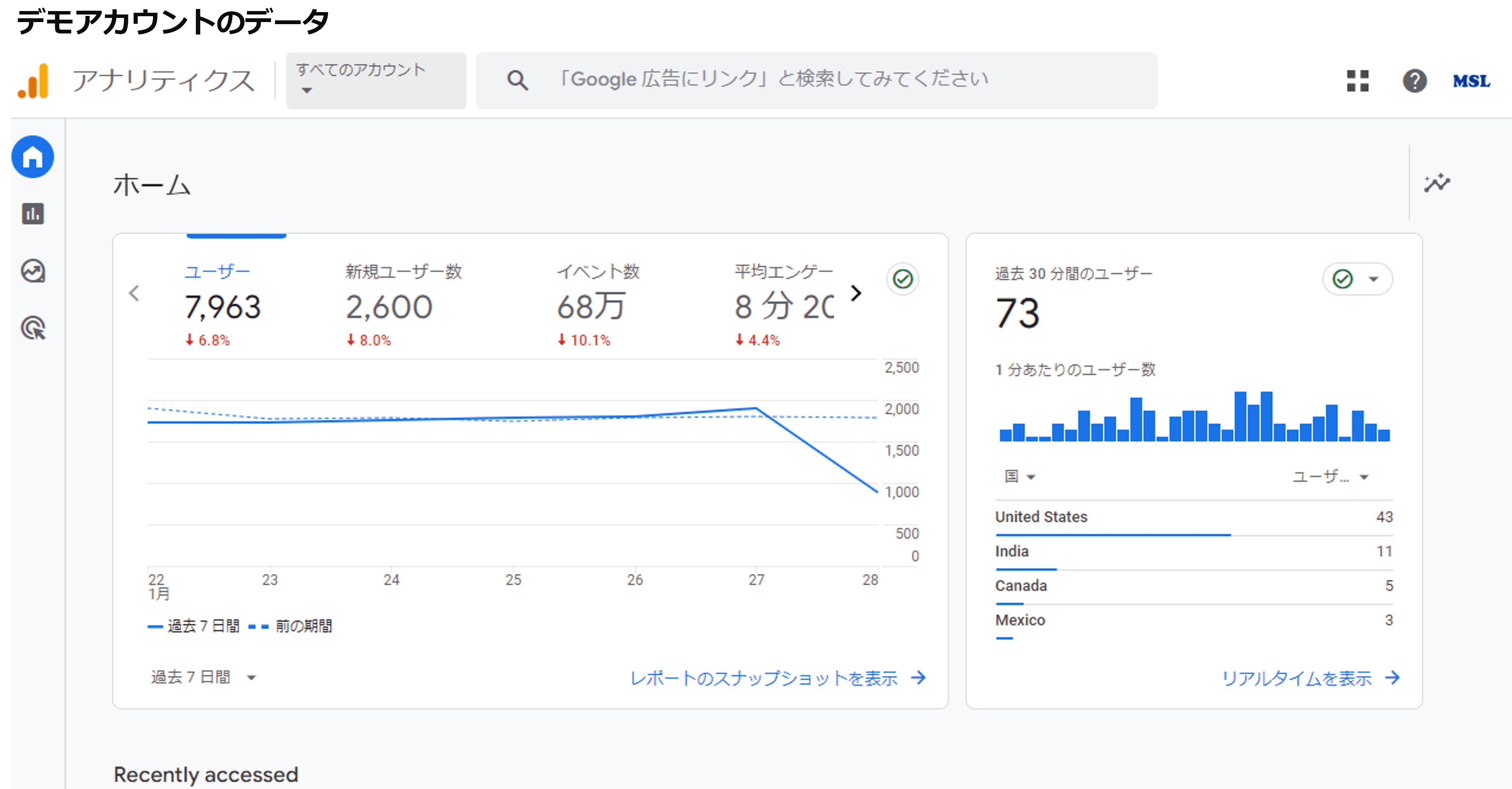Click the アナリティクス product title
The height and width of the screenshot is (789, 1512).
(x=163, y=80)
